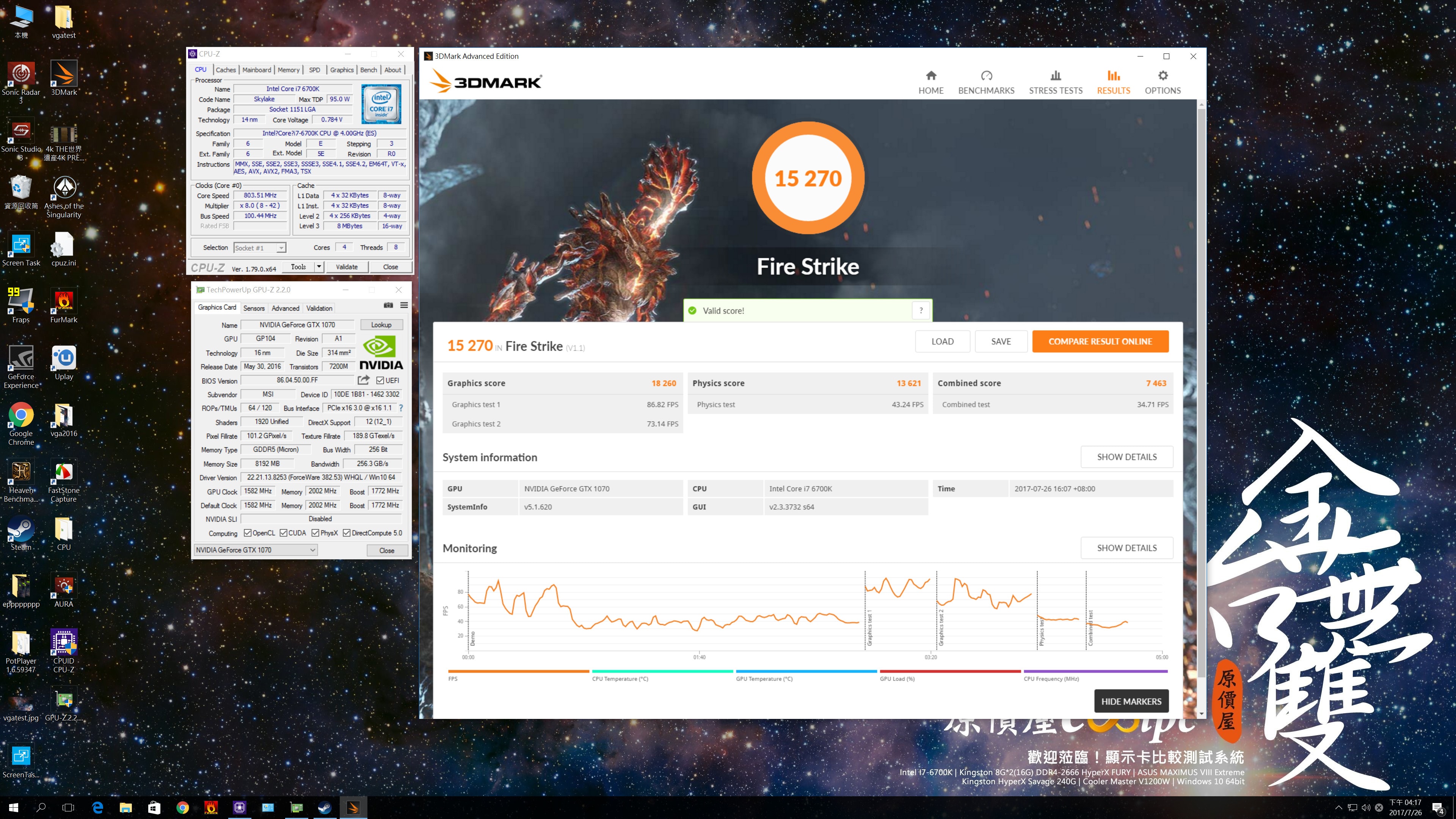
Task: Open the RESULTS section in 3DMark
Action: tap(1114, 83)
